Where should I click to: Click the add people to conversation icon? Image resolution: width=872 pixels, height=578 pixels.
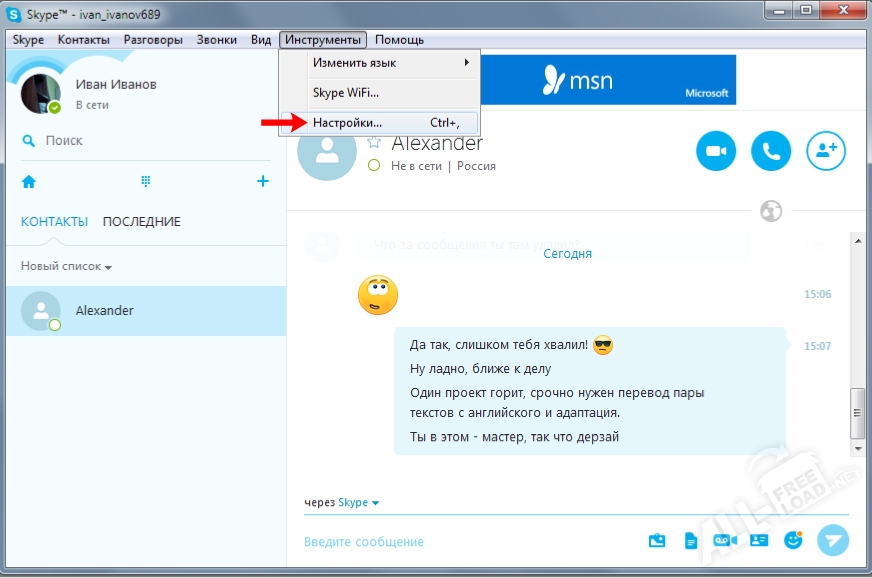[x=826, y=151]
